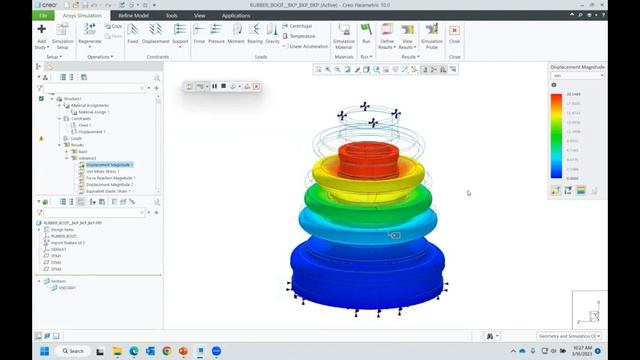Click the Define Results icon
The width and height of the screenshot is (640, 360).
387,29
